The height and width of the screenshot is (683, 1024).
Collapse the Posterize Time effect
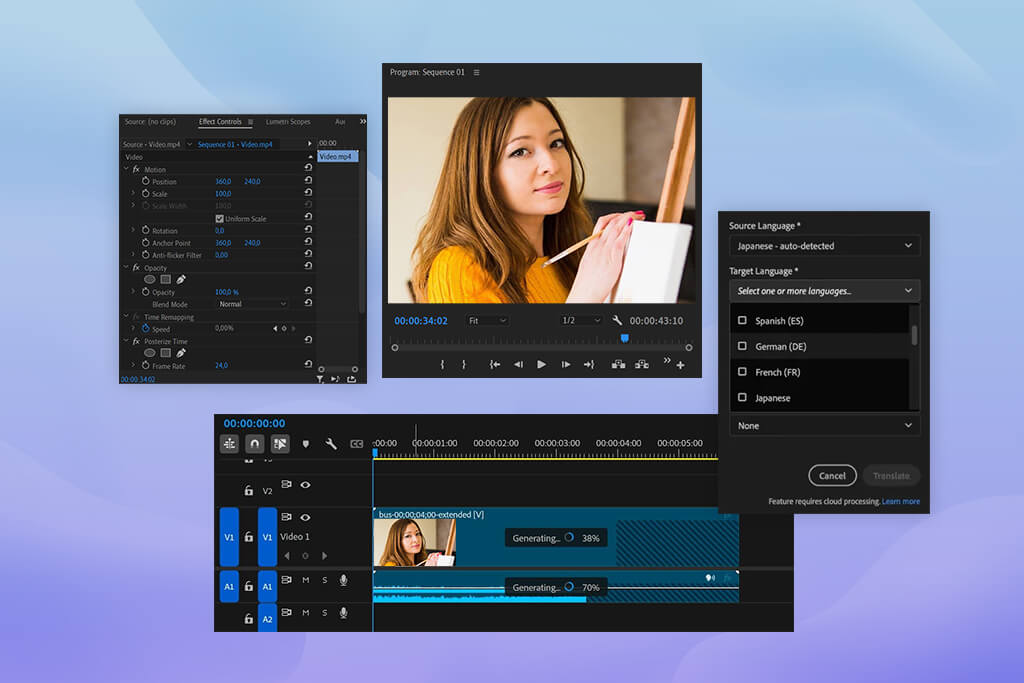126,341
